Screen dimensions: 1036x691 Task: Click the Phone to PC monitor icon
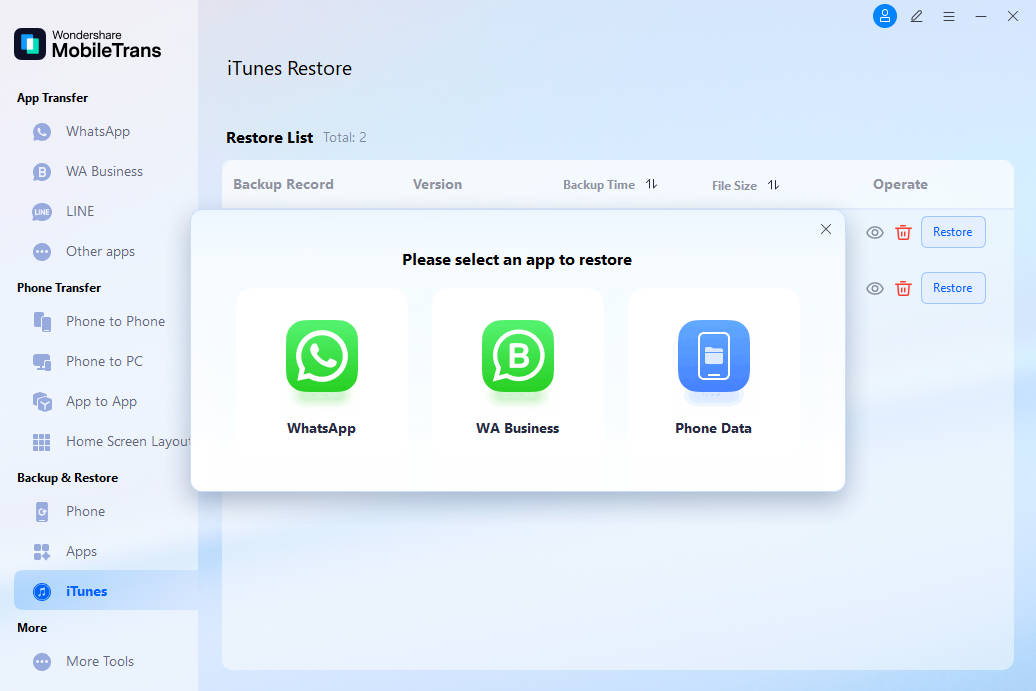42,362
